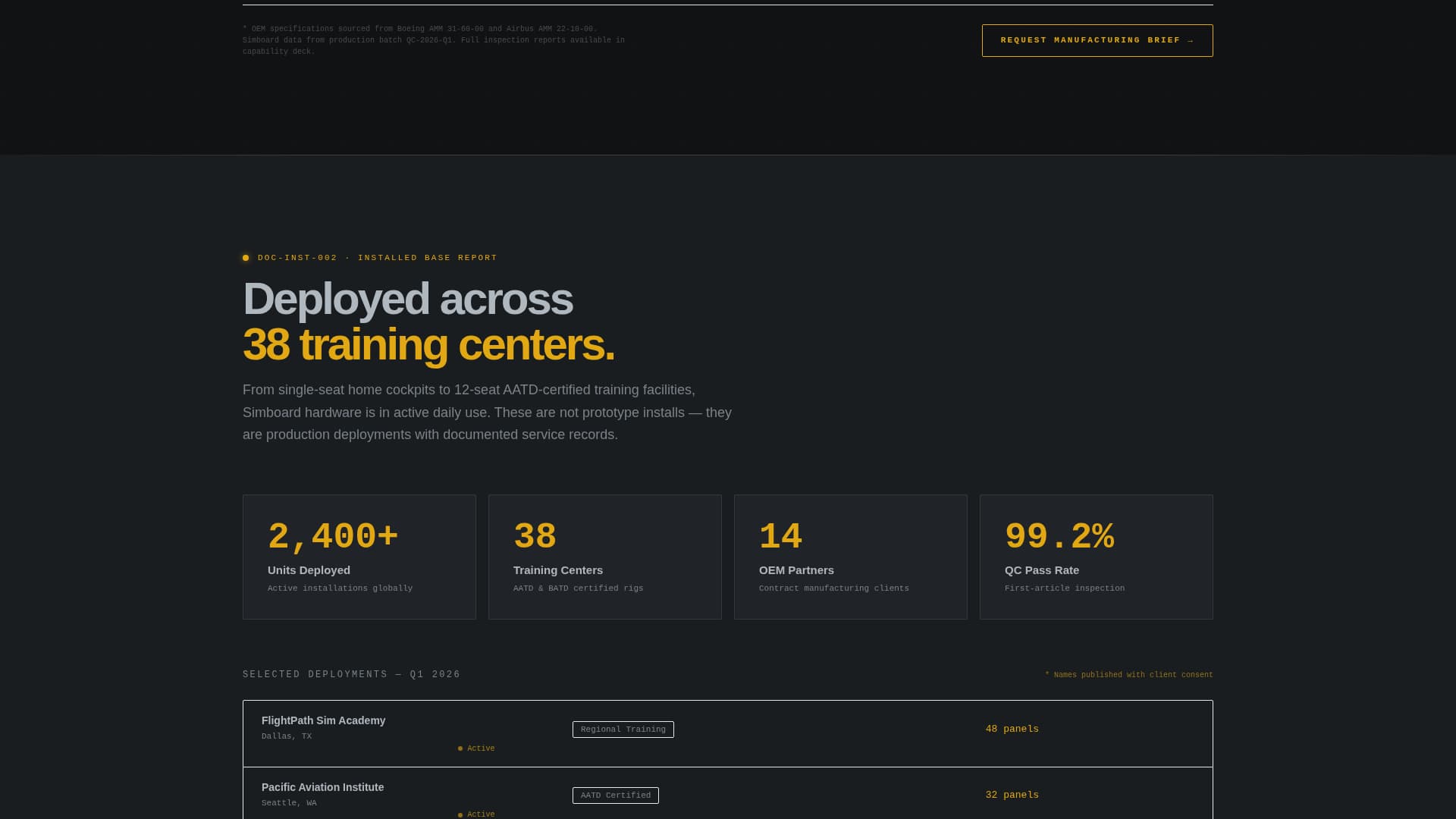Click the 32 panels count for Pacific Aviation Institute

1012,794
